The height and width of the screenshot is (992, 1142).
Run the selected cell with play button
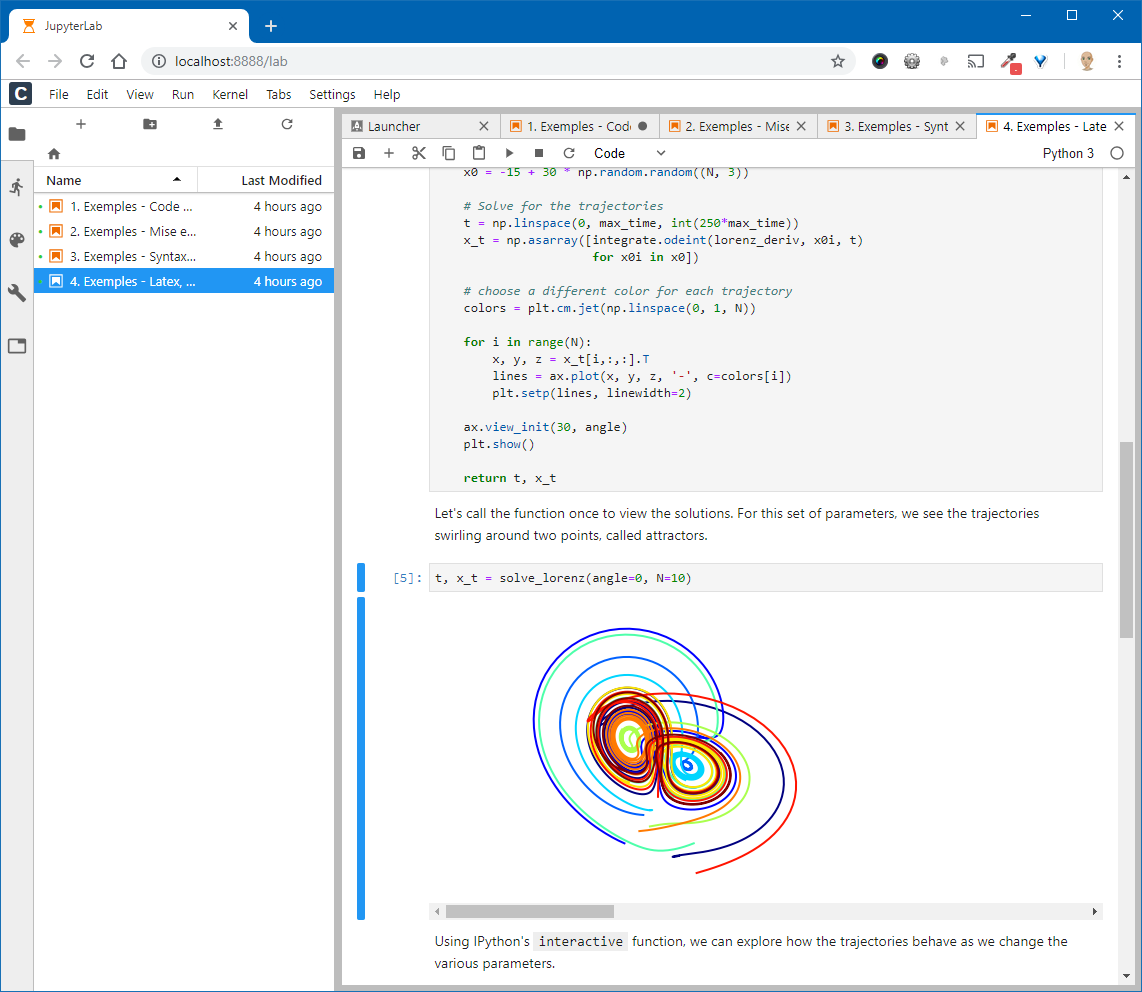pos(509,153)
